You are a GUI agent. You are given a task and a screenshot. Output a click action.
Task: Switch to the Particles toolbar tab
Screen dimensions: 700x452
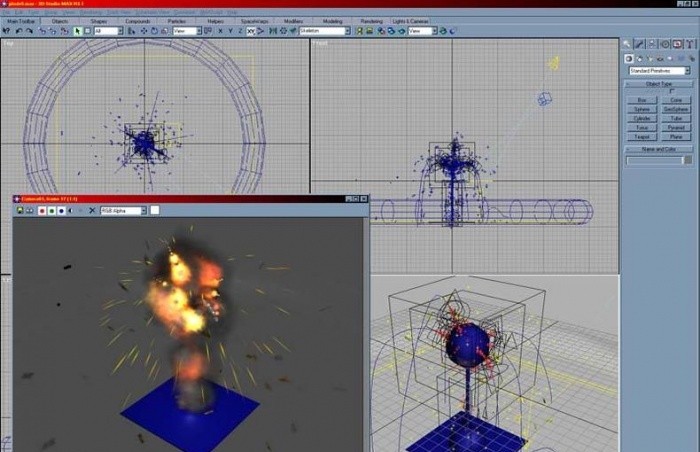(176, 20)
